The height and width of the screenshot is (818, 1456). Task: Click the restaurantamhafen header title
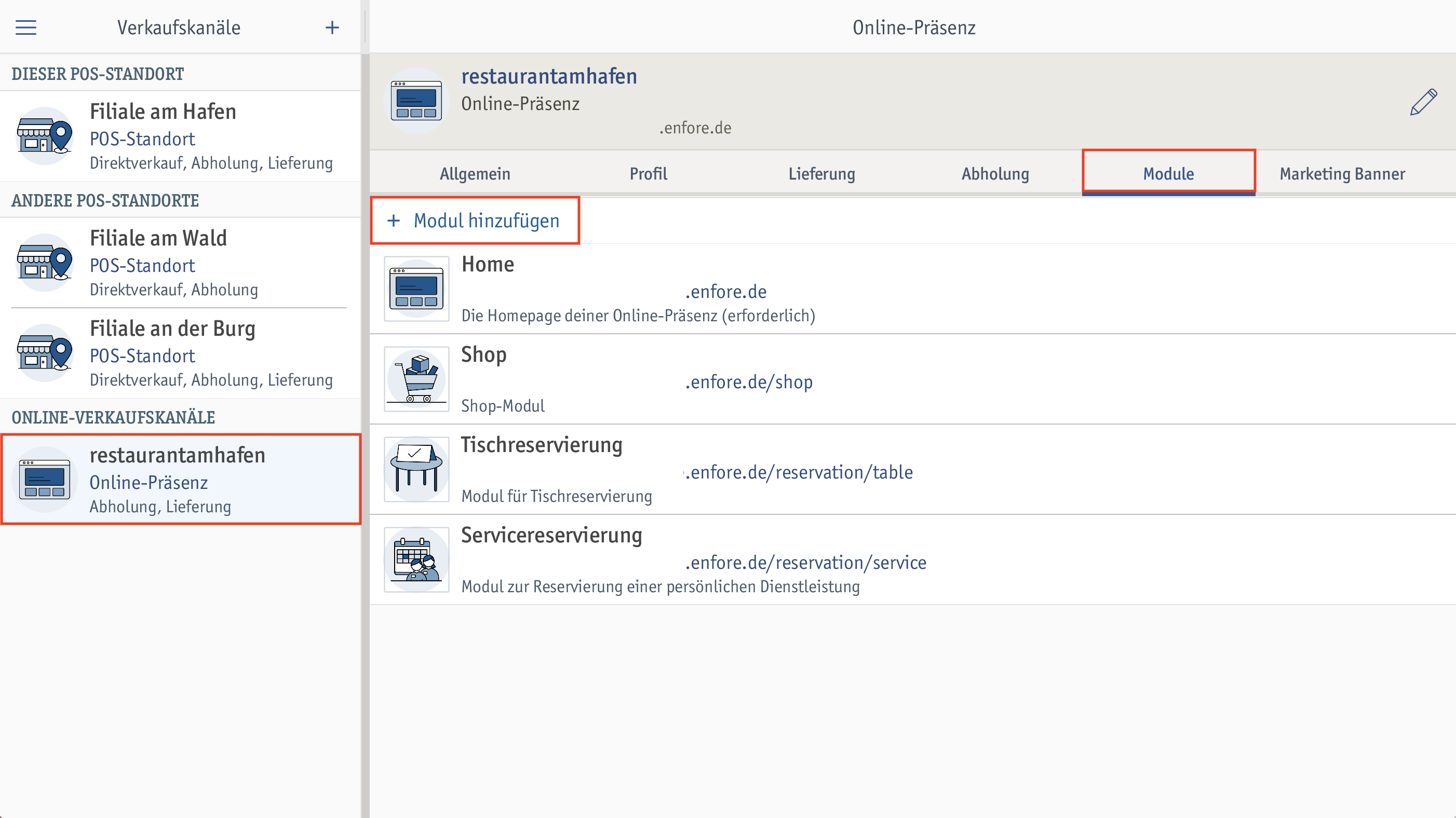[x=549, y=76]
